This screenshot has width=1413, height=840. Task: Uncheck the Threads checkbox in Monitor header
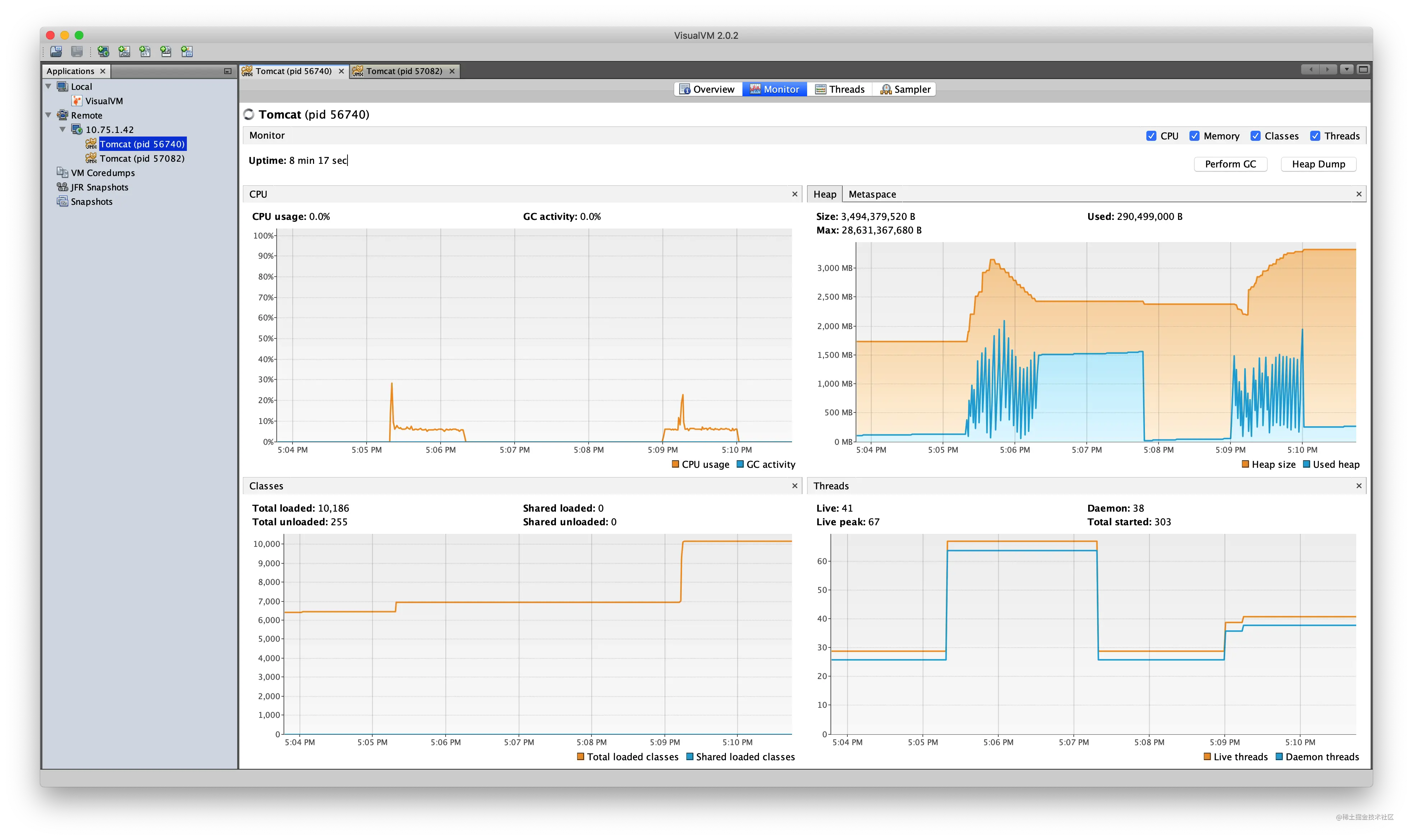point(1315,136)
